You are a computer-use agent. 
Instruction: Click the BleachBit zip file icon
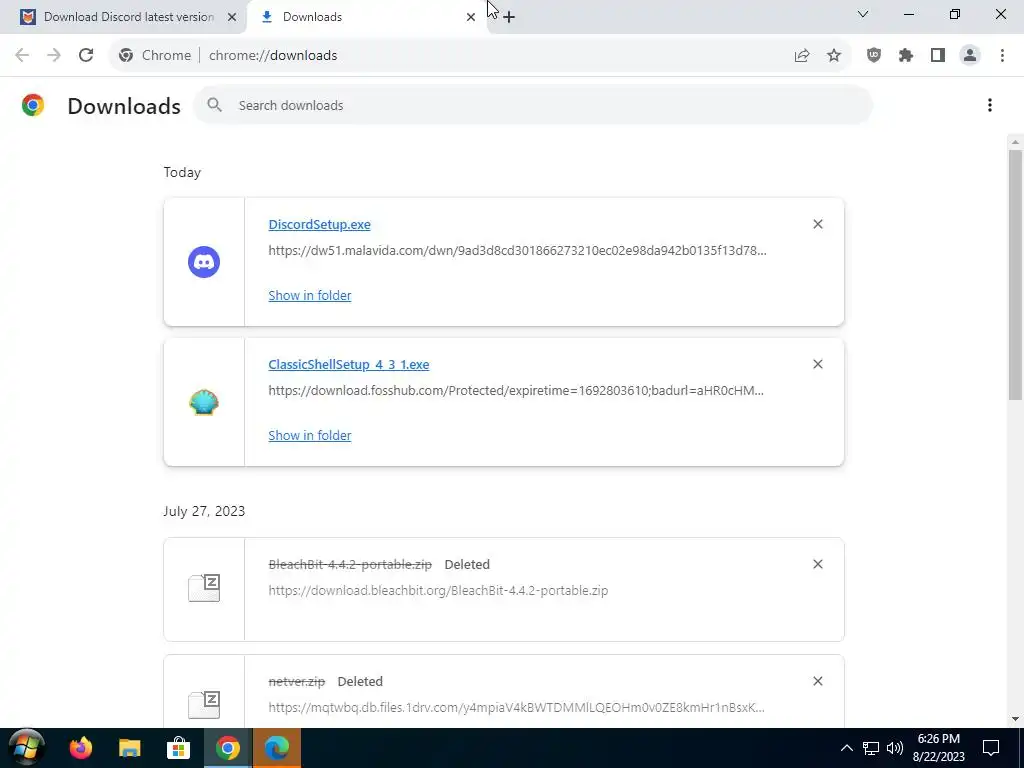pyautogui.click(x=204, y=588)
